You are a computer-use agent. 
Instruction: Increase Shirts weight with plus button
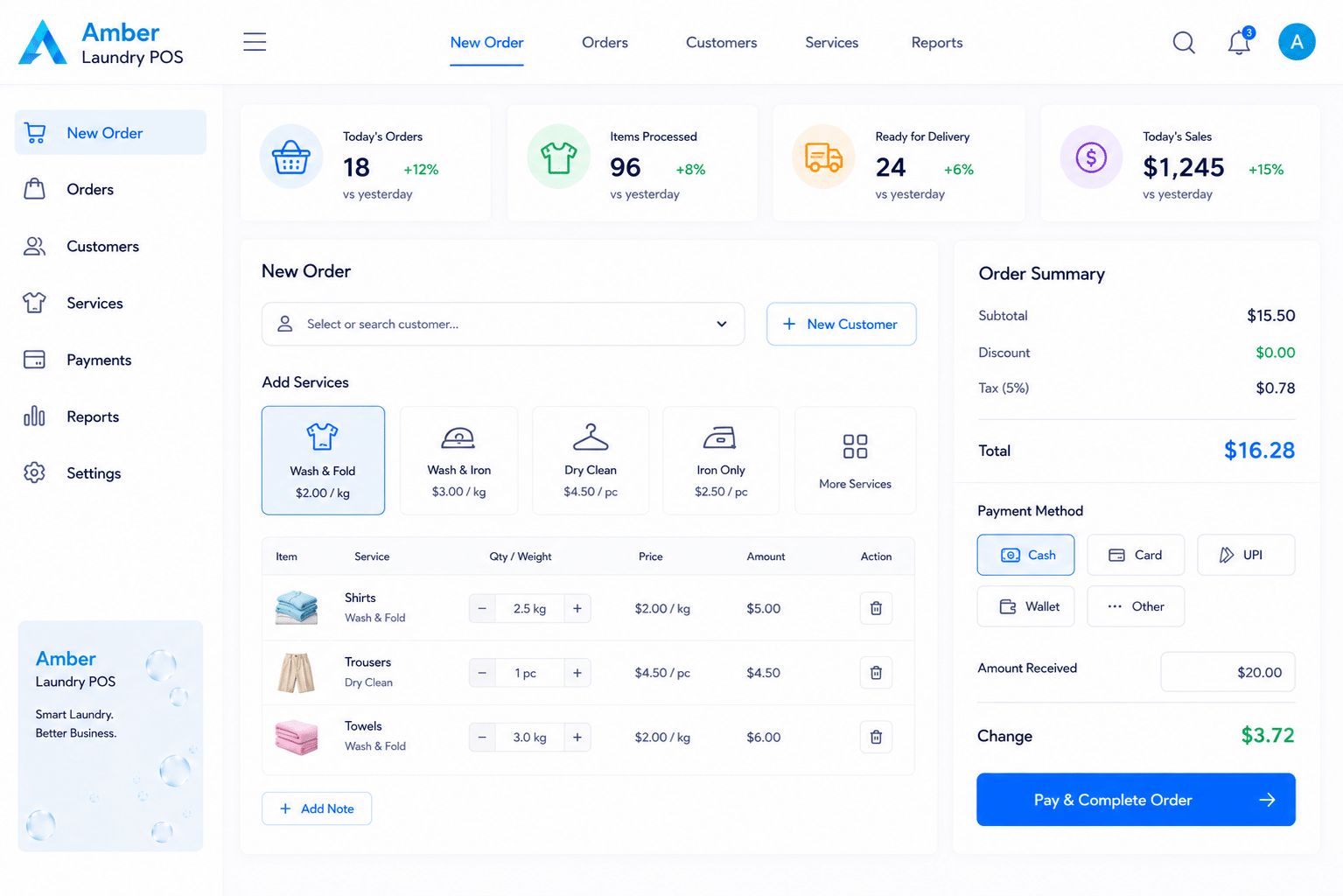[577, 608]
